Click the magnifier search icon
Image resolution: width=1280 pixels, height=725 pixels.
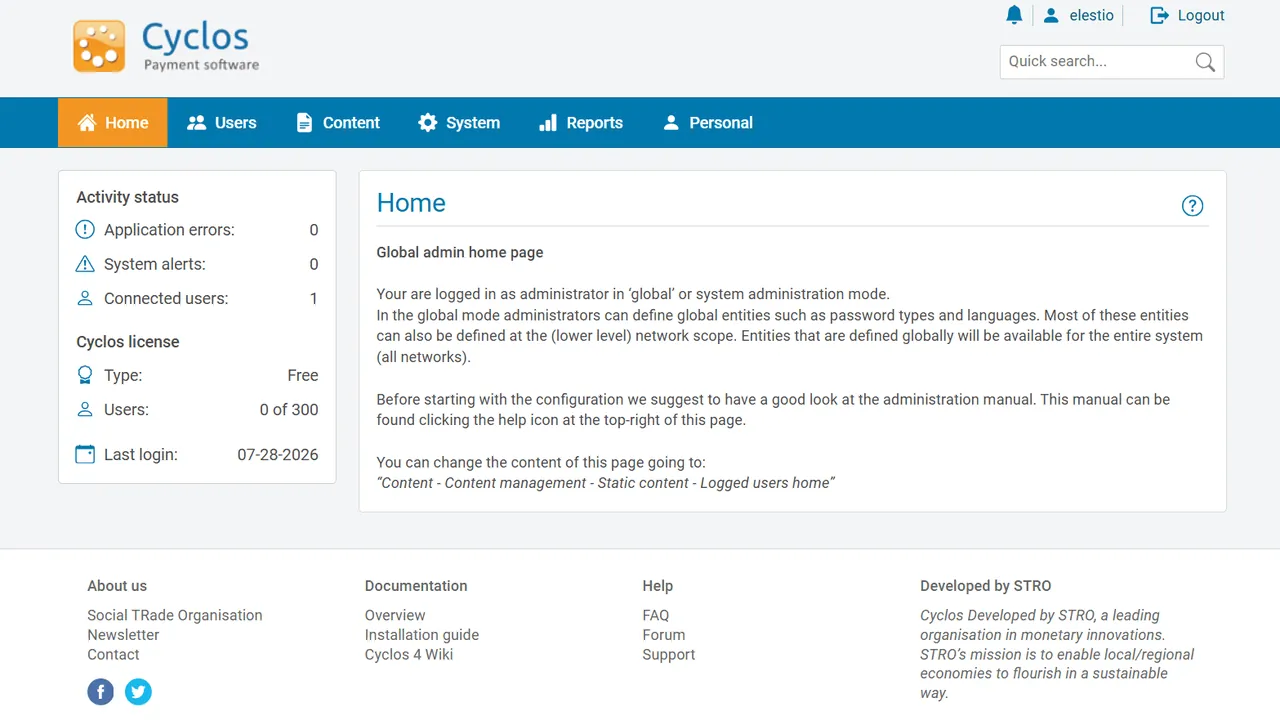coord(1205,62)
